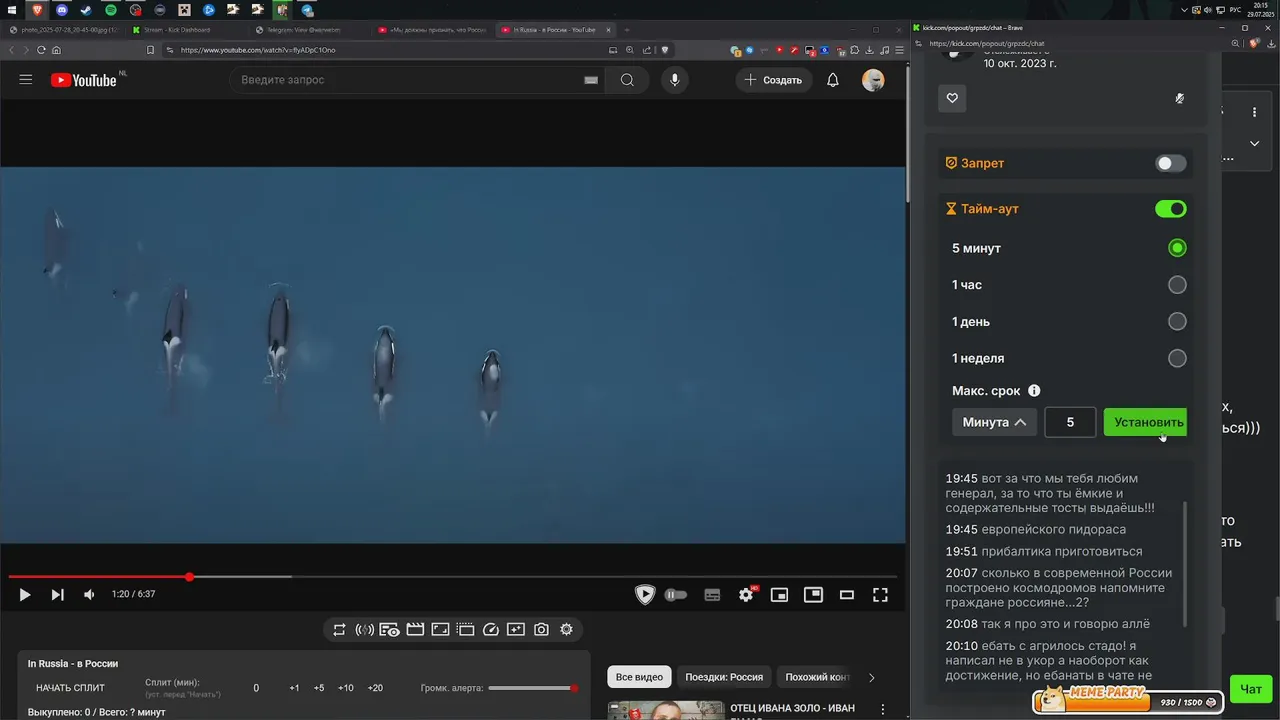This screenshot has width=1280, height=720.
Task: Select the 1 день timeout option
Action: tap(1177, 322)
